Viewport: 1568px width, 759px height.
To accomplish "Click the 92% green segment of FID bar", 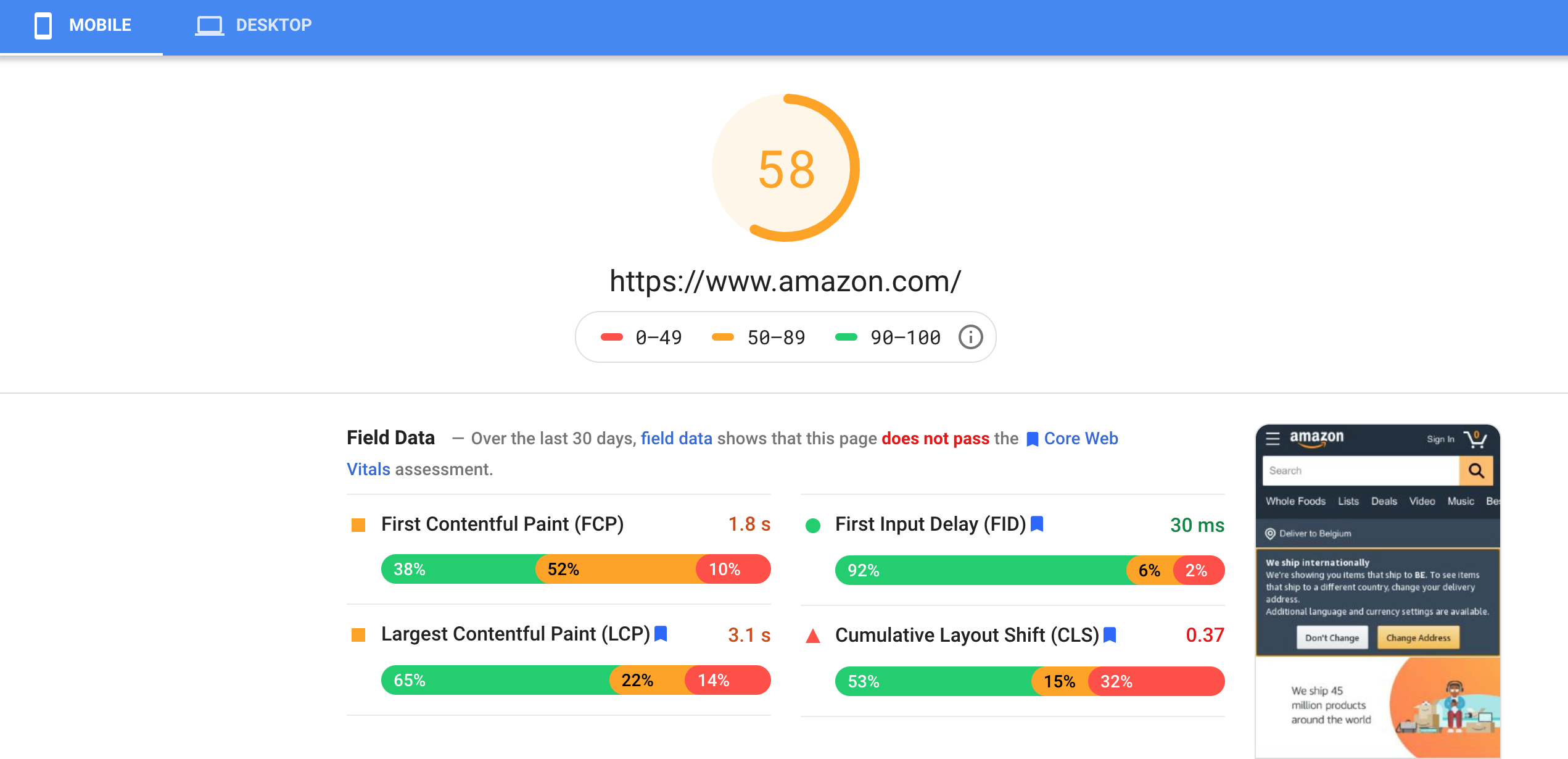I will (981, 570).
